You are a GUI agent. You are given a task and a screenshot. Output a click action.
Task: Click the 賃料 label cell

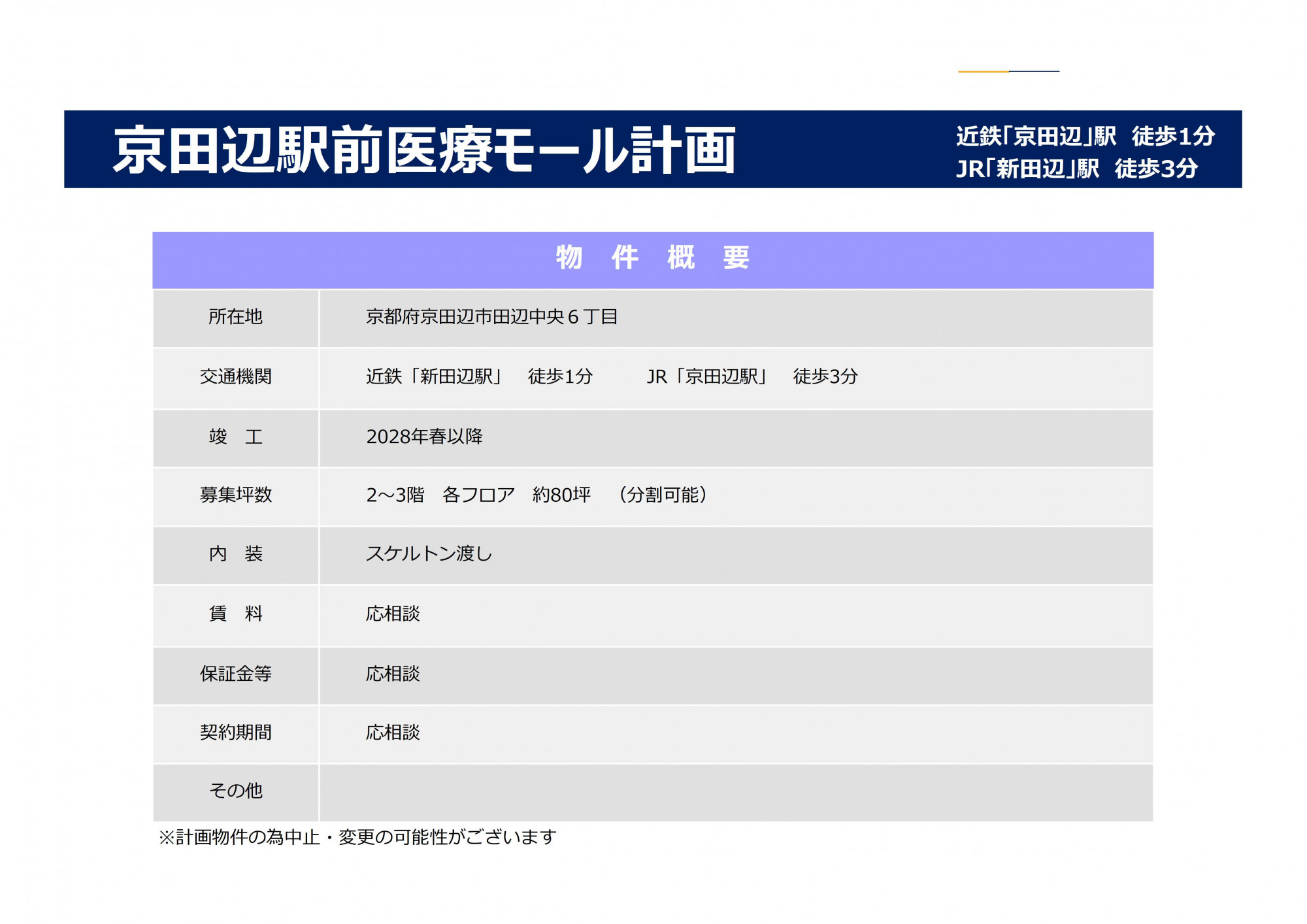click(235, 614)
